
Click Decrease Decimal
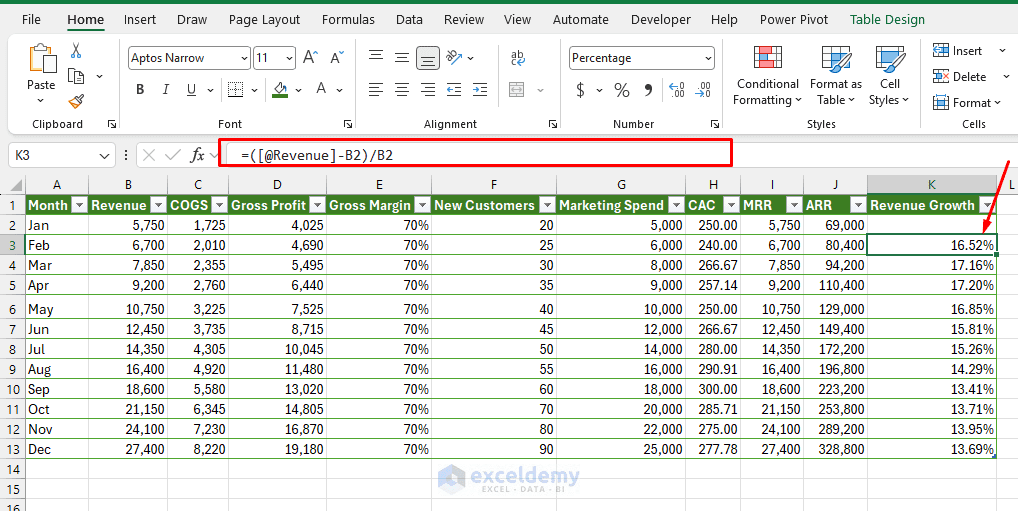702,90
